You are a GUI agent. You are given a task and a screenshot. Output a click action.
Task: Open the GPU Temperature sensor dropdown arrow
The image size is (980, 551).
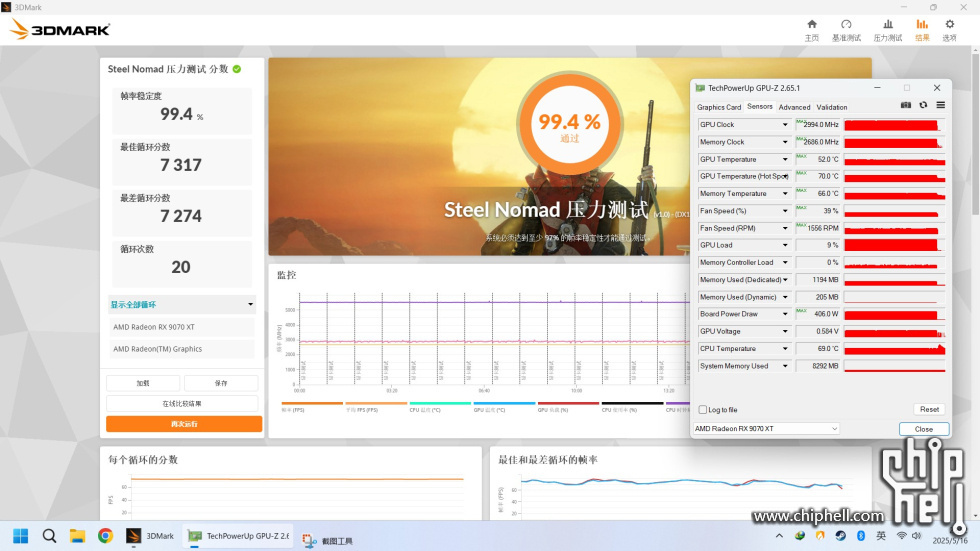tap(785, 159)
